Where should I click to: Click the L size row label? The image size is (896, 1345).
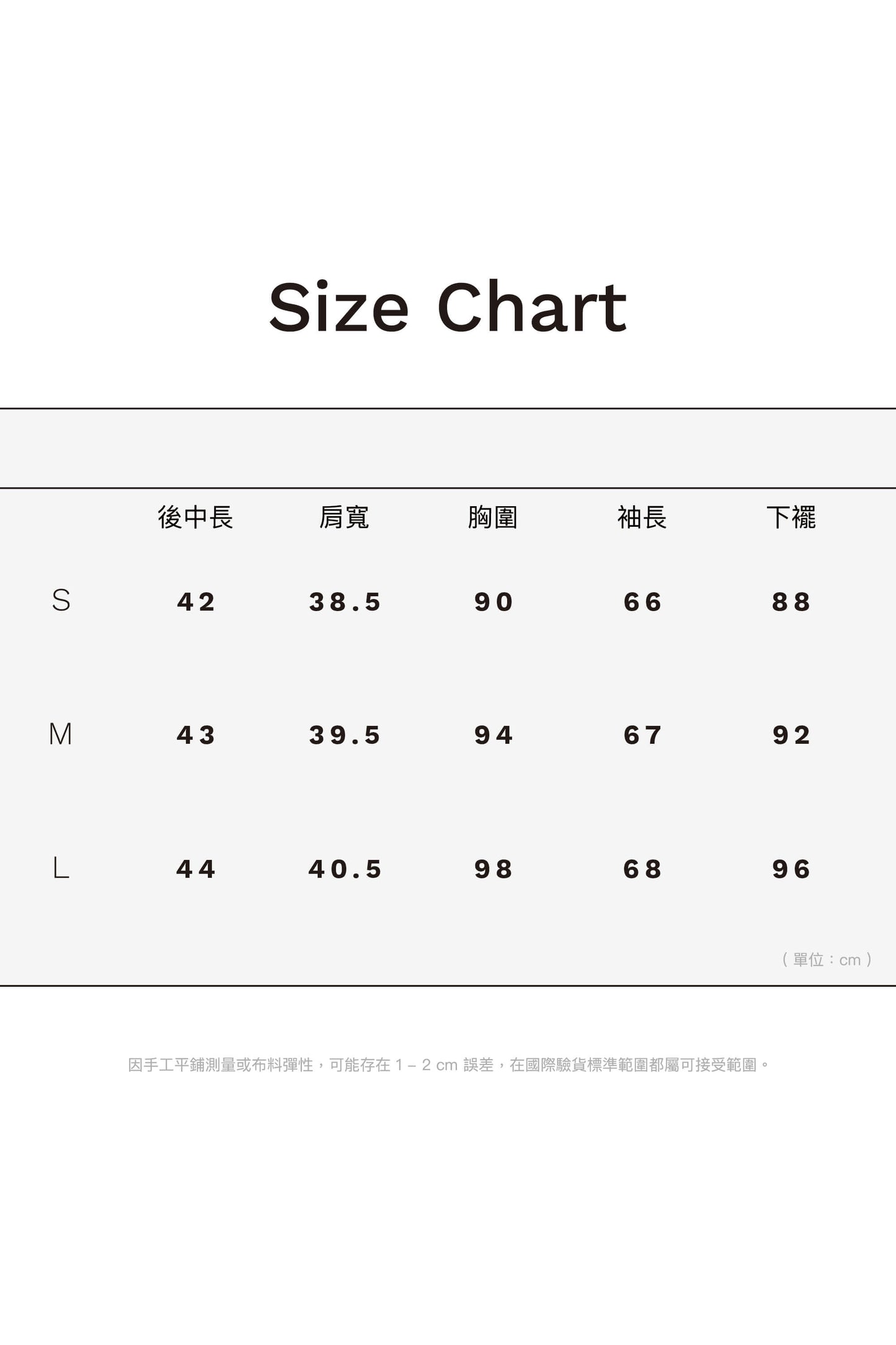tap(61, 868)
